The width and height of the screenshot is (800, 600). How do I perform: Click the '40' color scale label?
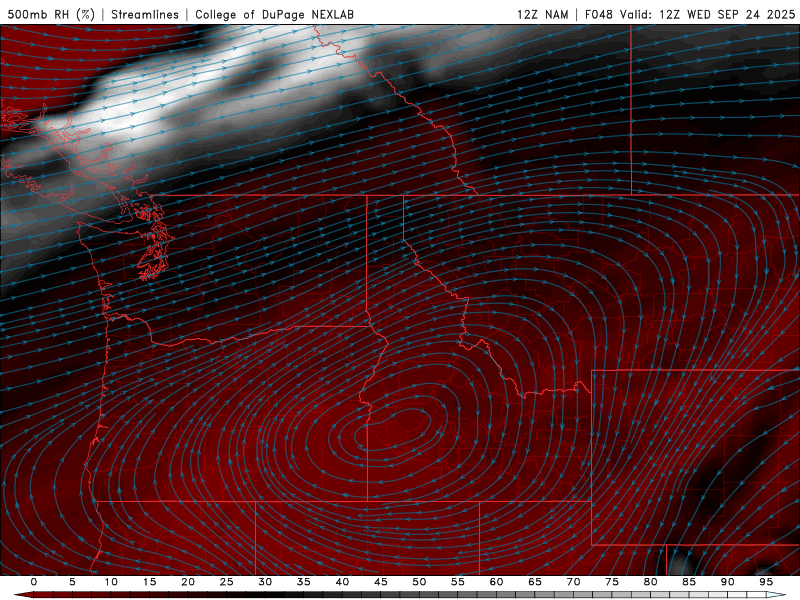tap(342, 582)
